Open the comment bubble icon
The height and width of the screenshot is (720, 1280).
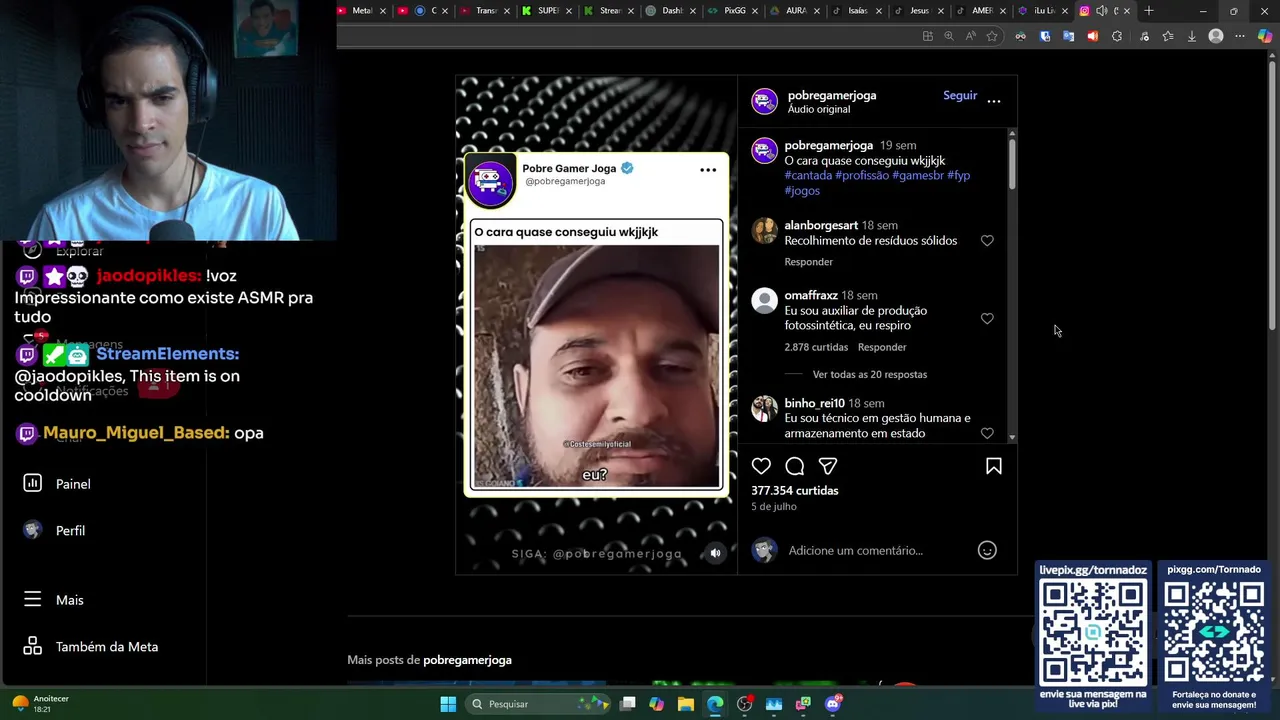point(795,466)
